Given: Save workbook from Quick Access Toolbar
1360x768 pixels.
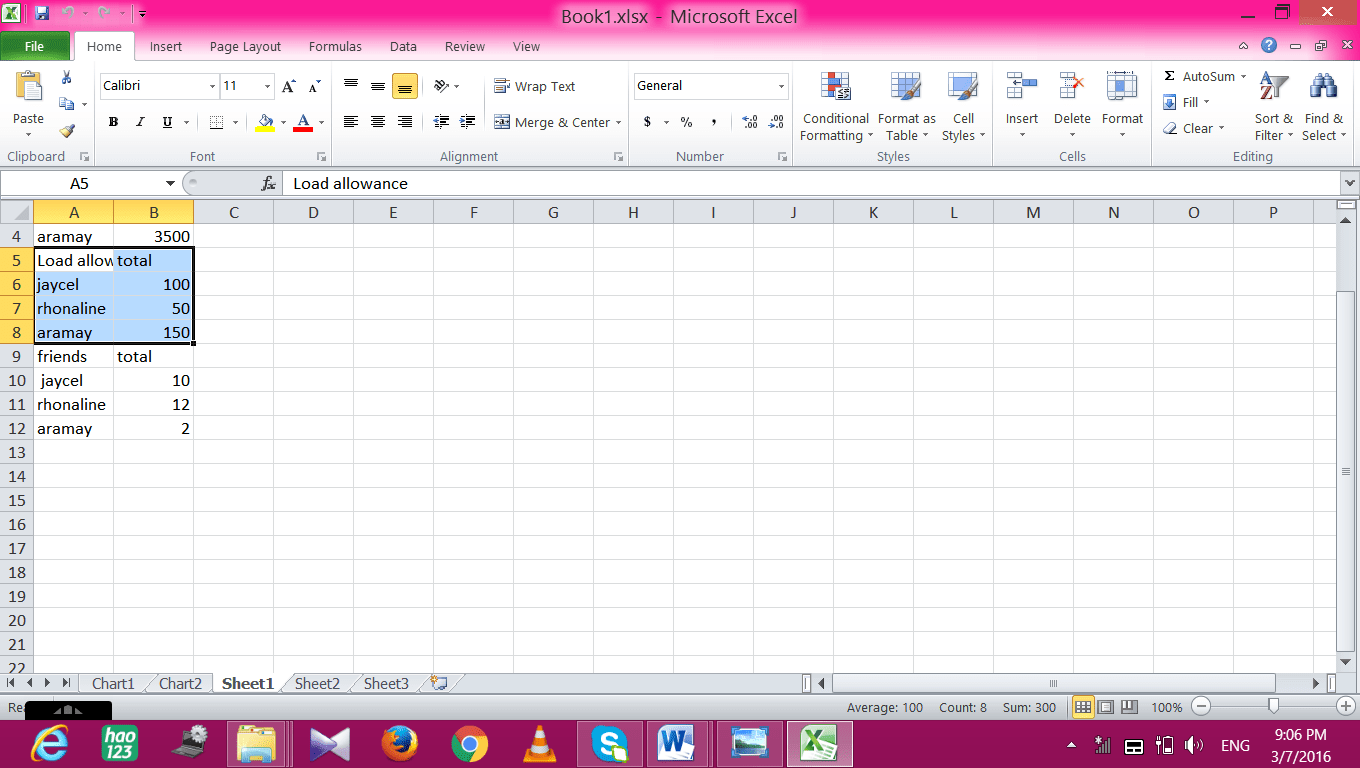Looking at the screenshot, I should (42, 14).
